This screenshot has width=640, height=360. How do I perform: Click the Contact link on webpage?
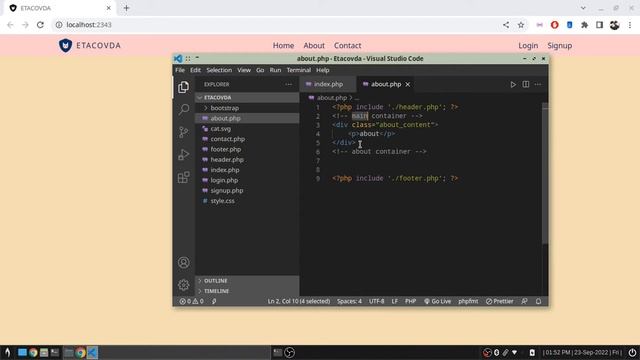[x=347, y=46]
